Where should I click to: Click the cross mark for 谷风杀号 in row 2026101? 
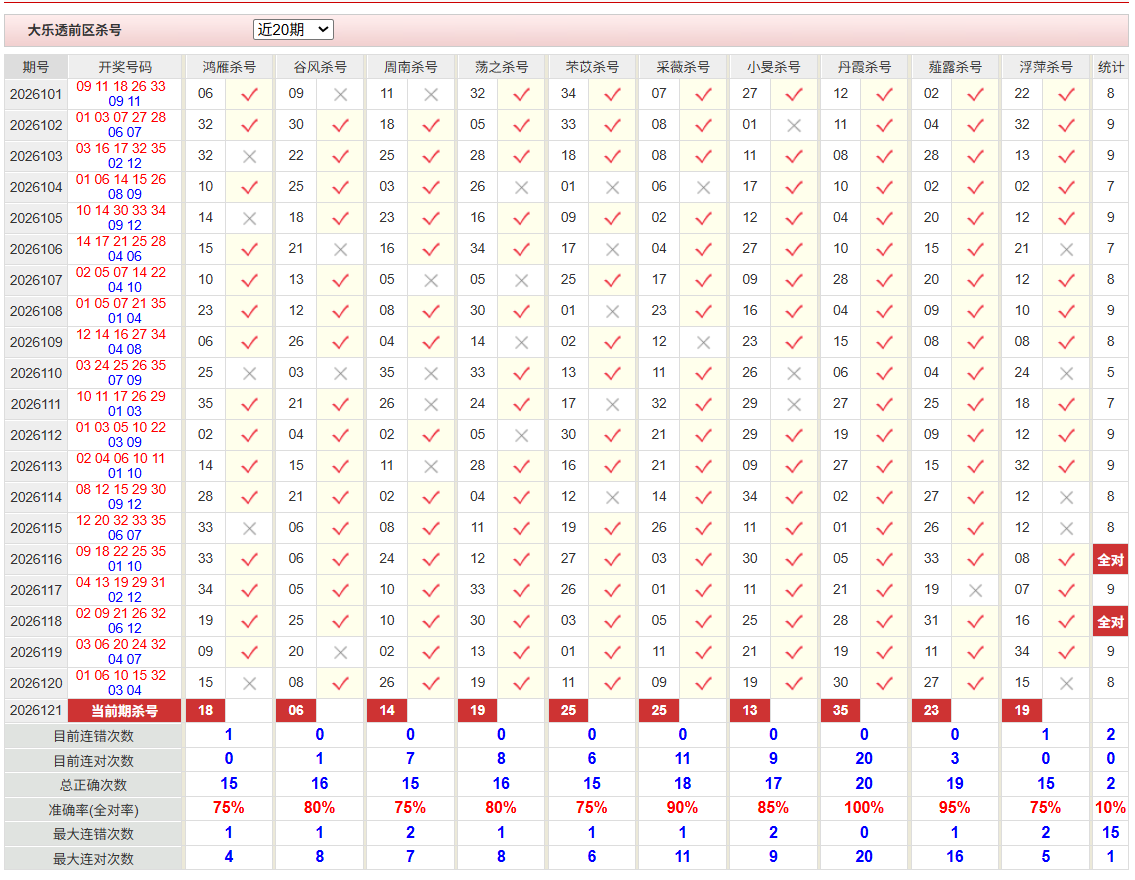coord(340,95)
